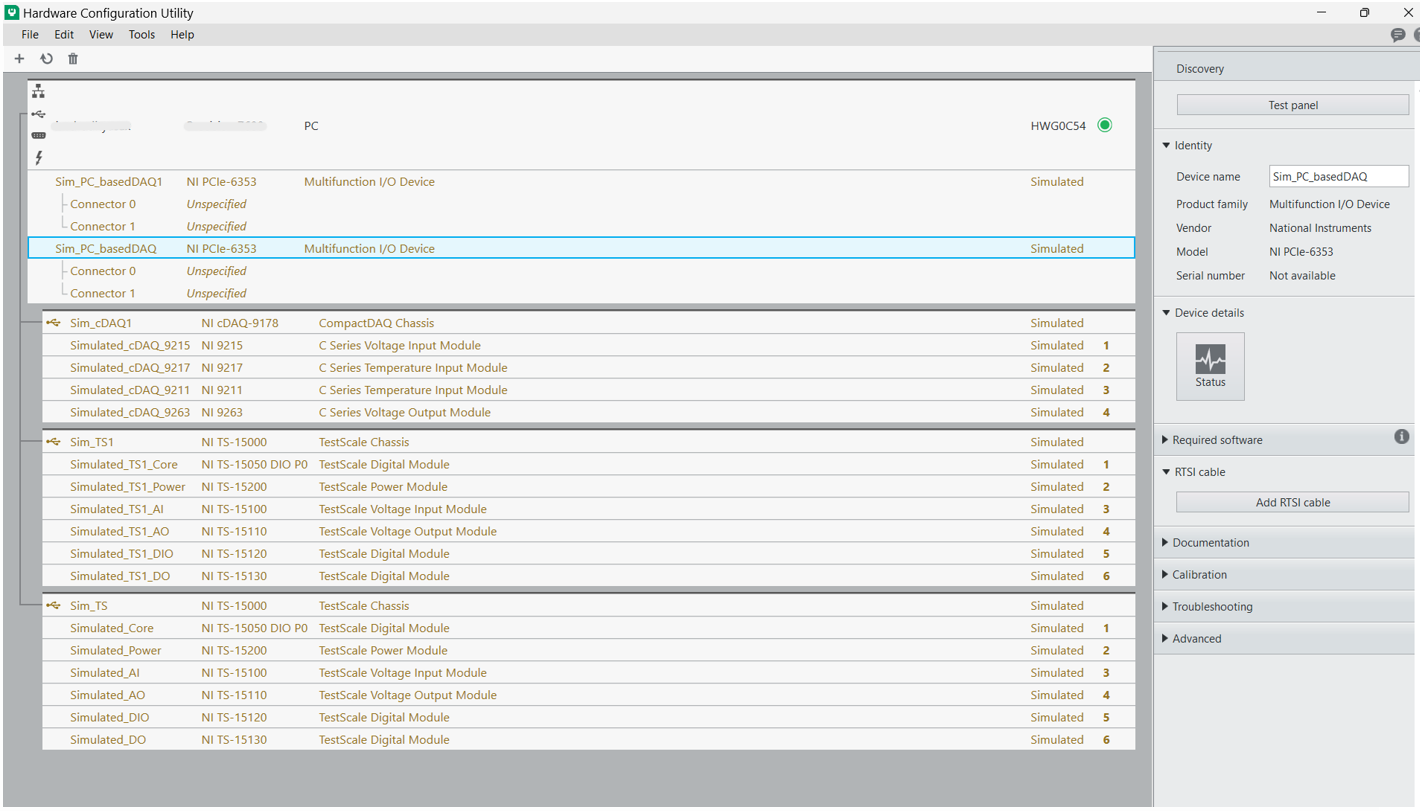Viewport: 1420px width, 811px height.
Task: Select the Simulated_cDAQ_9211 module row
Action: click(x=589, y=390)
